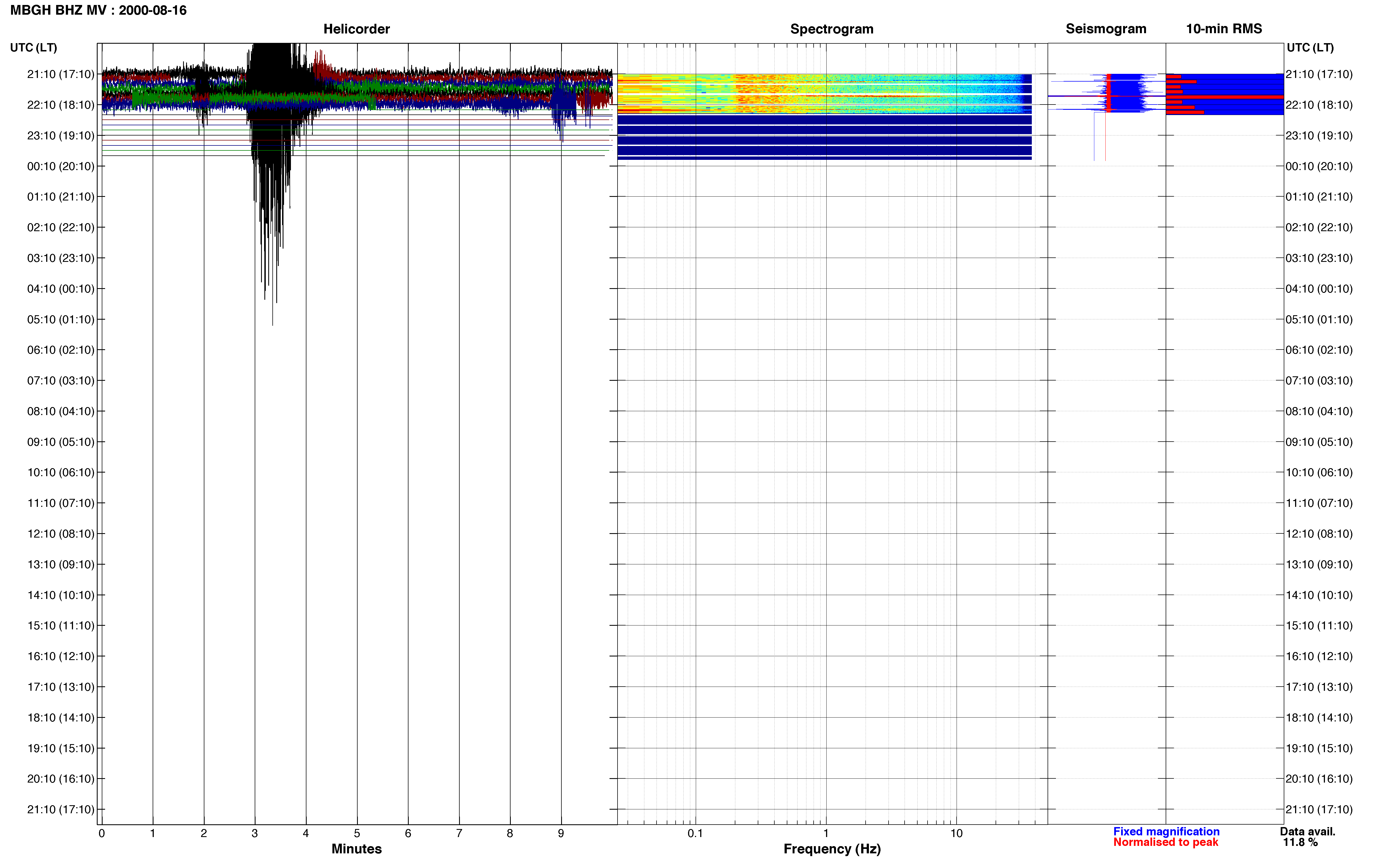Image resolution: width=1388 pixels, height=868 pixels.
Task: Click left time label '19:10 (15:10)'
Action: click(x=61, y=748)
